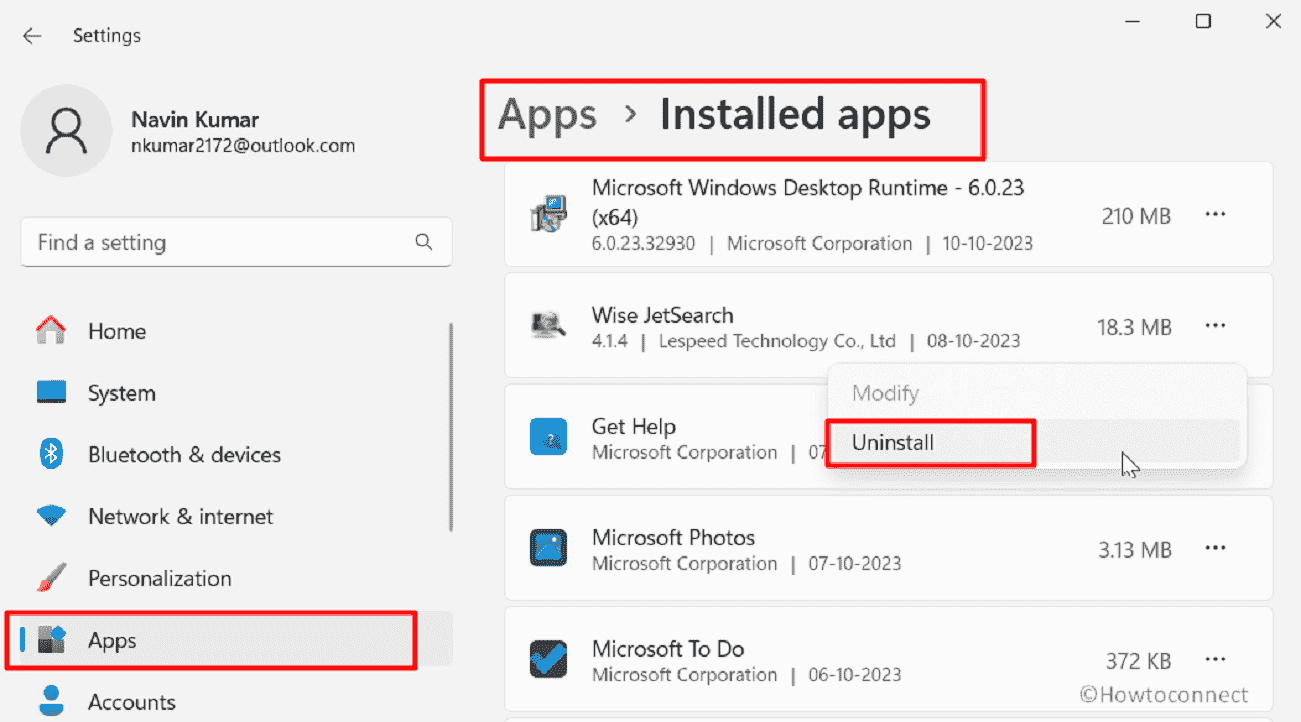This screenshot has width=1301, height=722.
Task: Click the Personalization paintbrush icon
Action: (x=51, y=578)
